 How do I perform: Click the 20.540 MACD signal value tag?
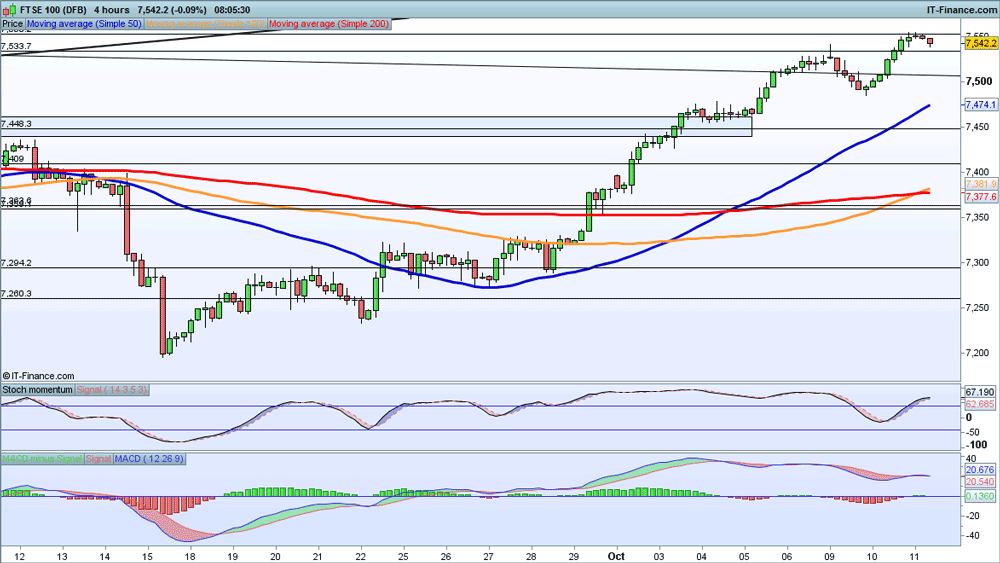click(980, 482)
